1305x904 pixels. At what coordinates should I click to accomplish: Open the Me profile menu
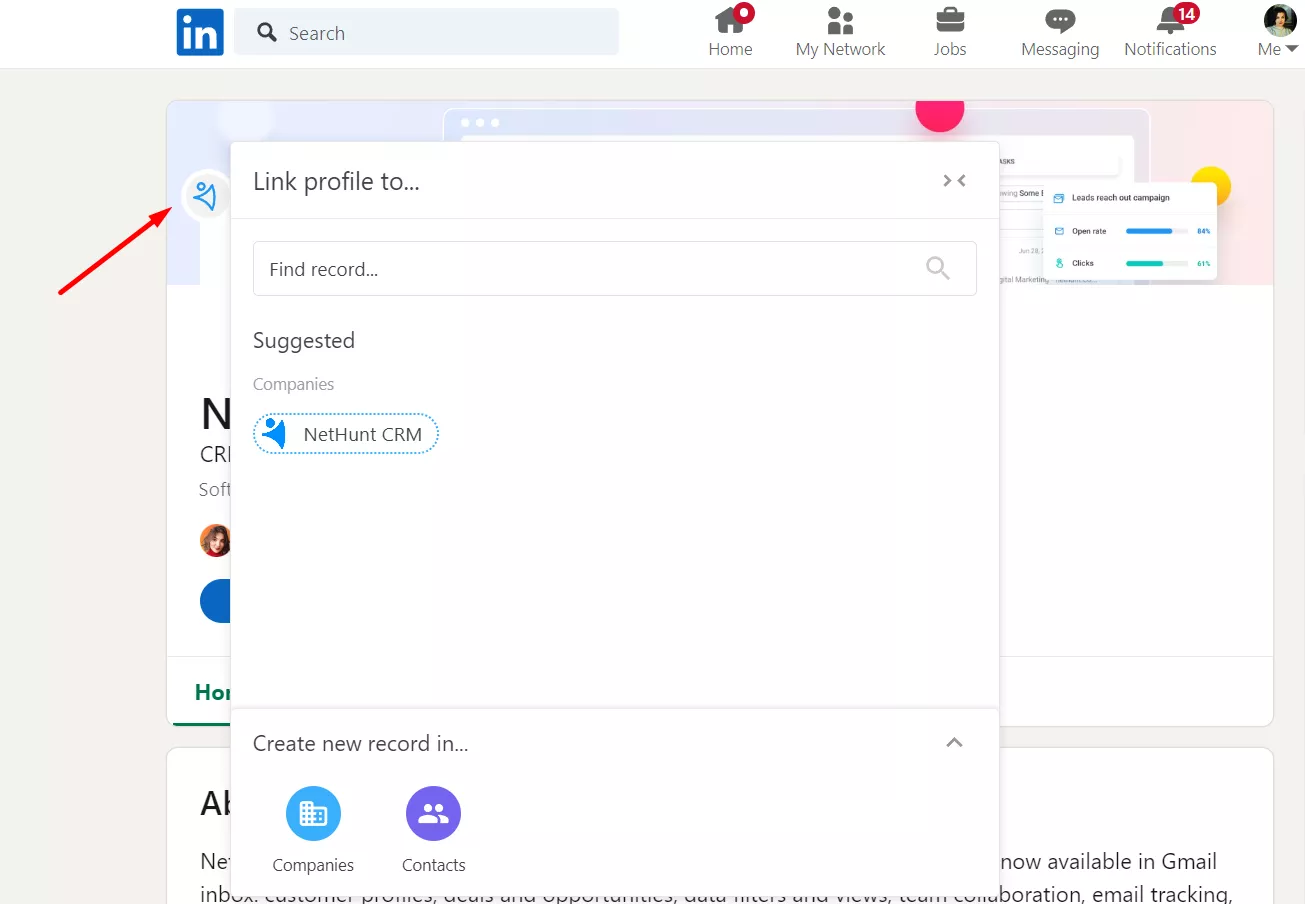tap(1279, 32)
